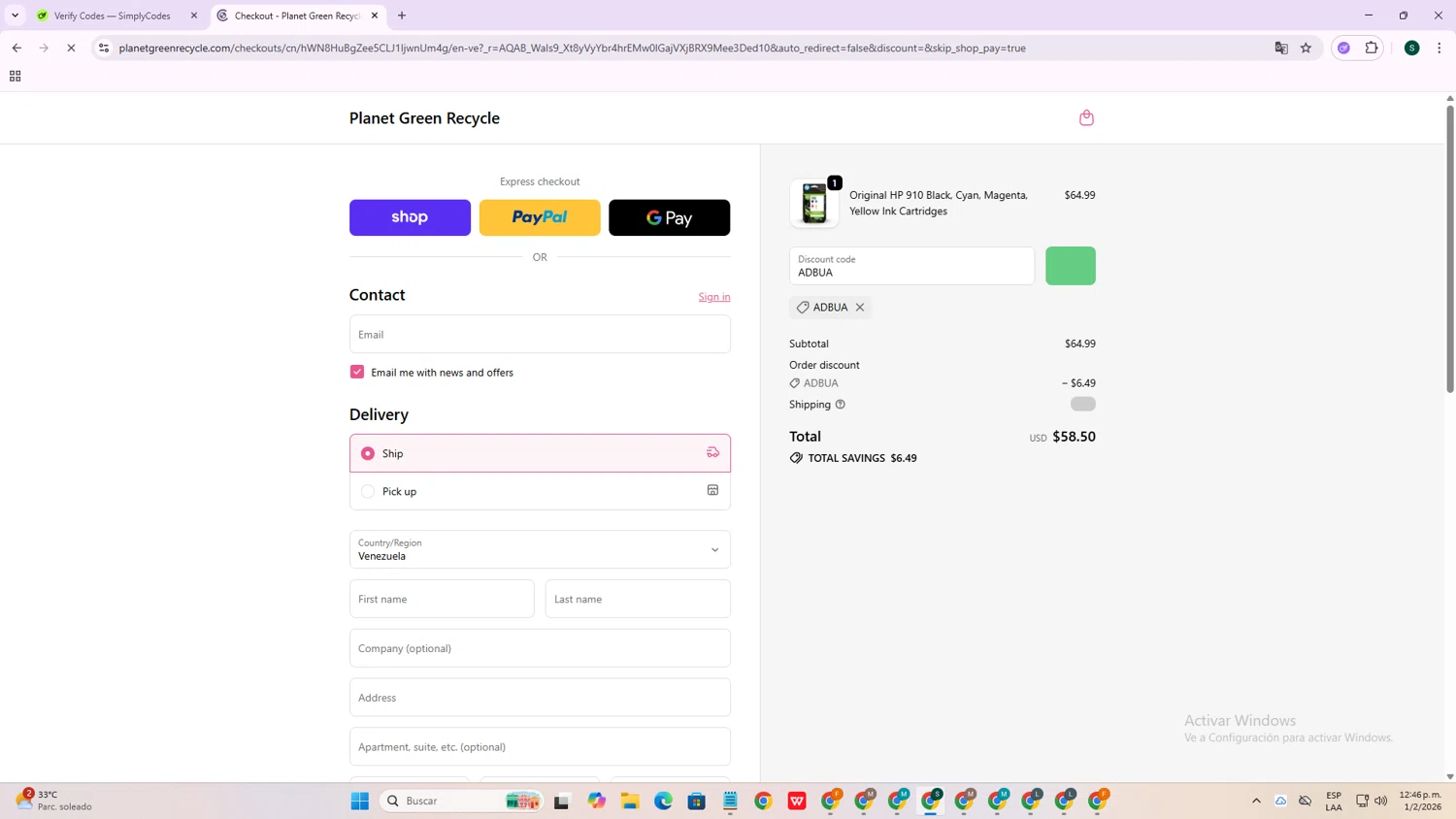1456x819 pixels.
Task: Open the volume control in tray
Action: pos(1380,801)
